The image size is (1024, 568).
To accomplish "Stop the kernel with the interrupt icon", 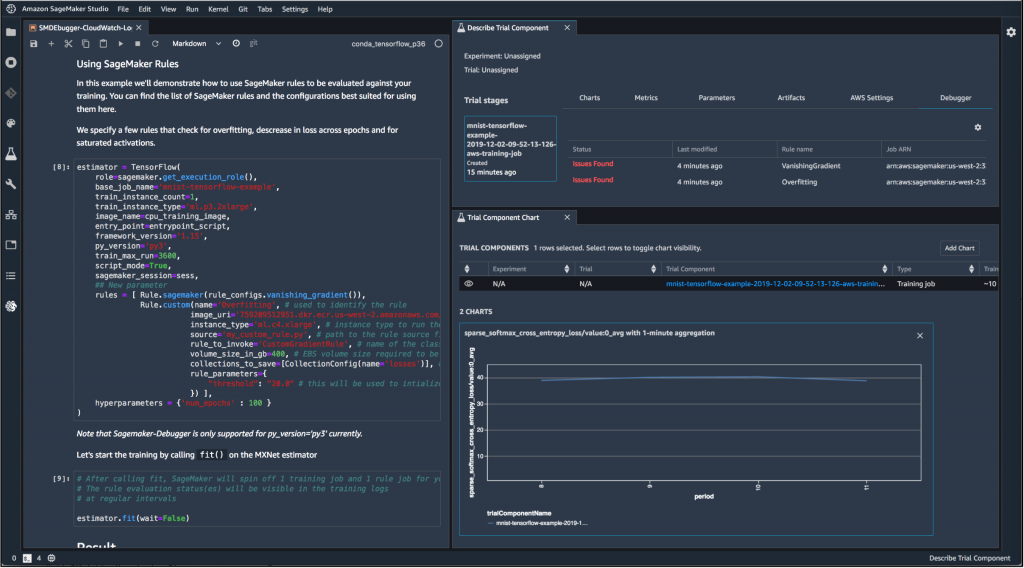I will tap(138, 44).
